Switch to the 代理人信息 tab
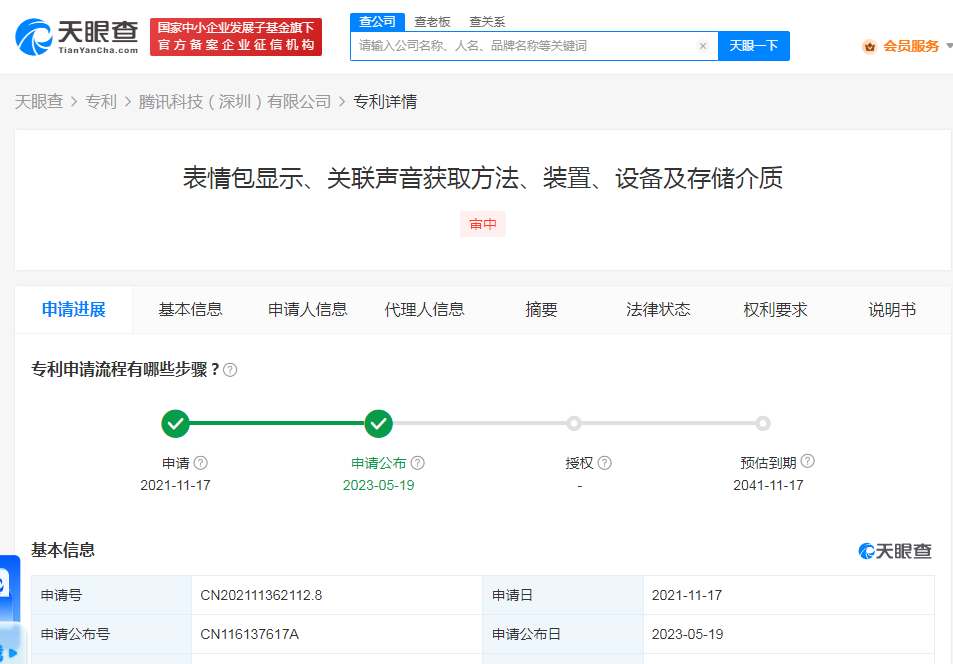The image size is (953, 664). [x=424, y=310]
